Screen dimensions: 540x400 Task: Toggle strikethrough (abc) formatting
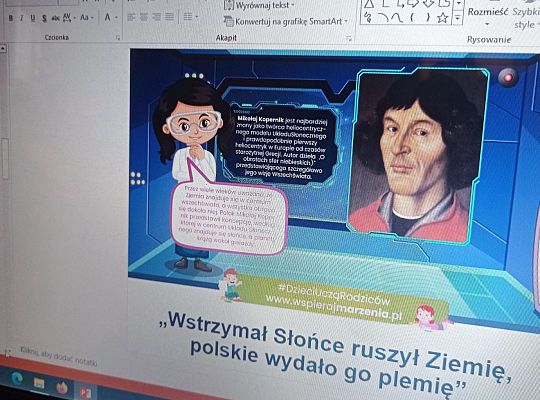(x=55, y=18)
